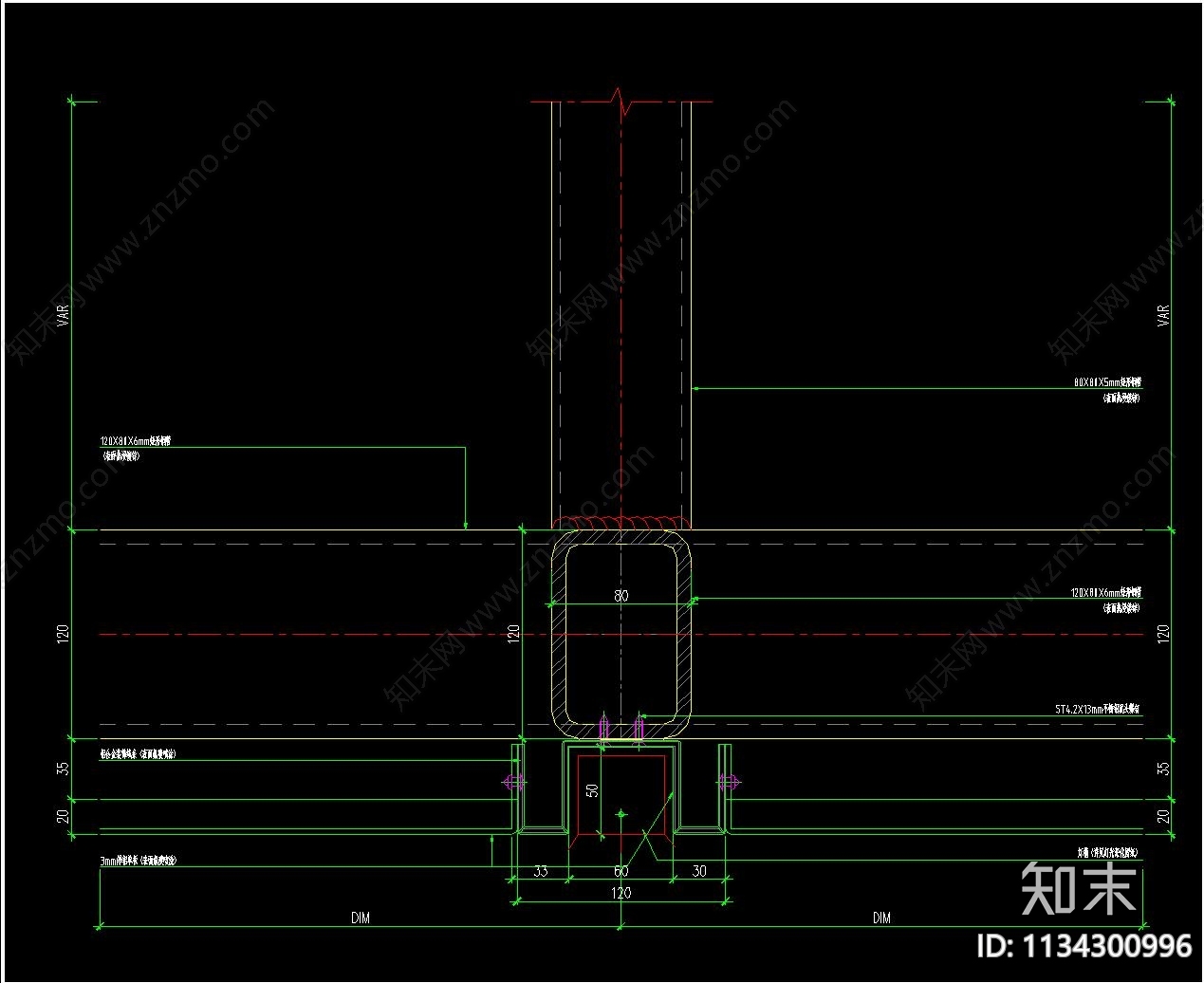Click the "20" dimension on the right edge
This screenshot has width=1204, height=983.
tap(1164, 816)
